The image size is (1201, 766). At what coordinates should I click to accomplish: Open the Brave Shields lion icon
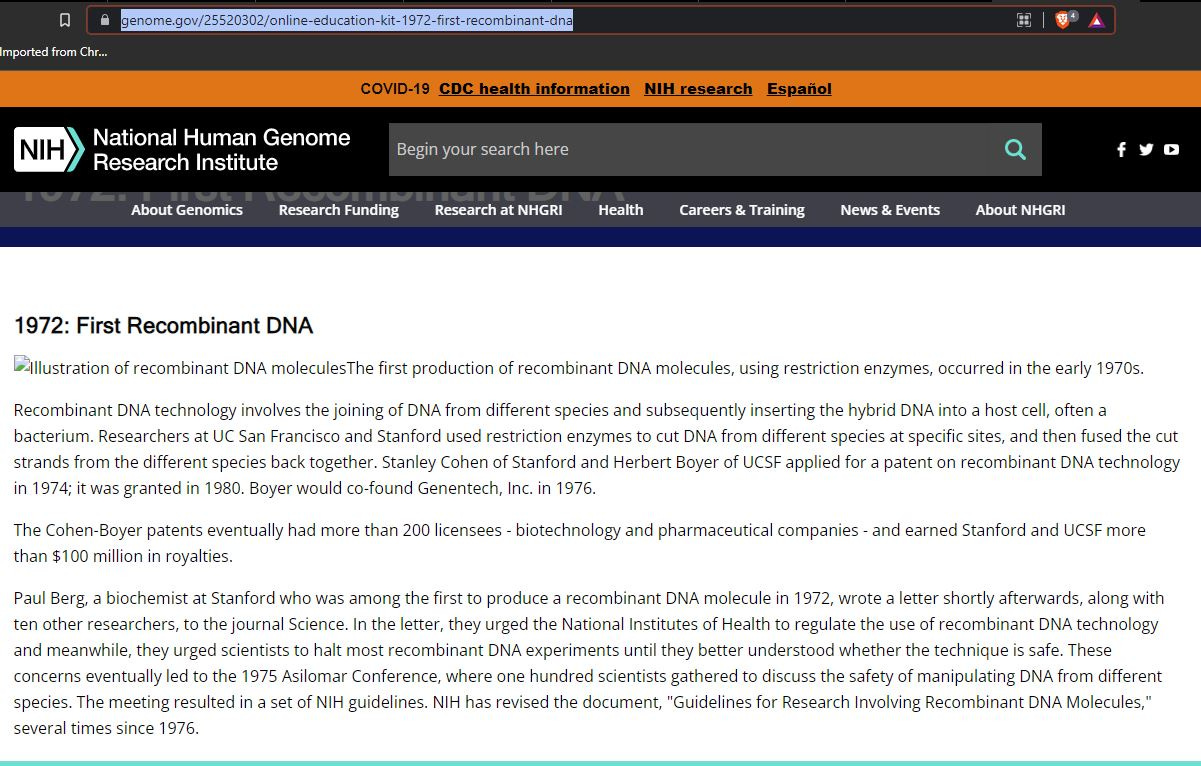(1063, 19)
